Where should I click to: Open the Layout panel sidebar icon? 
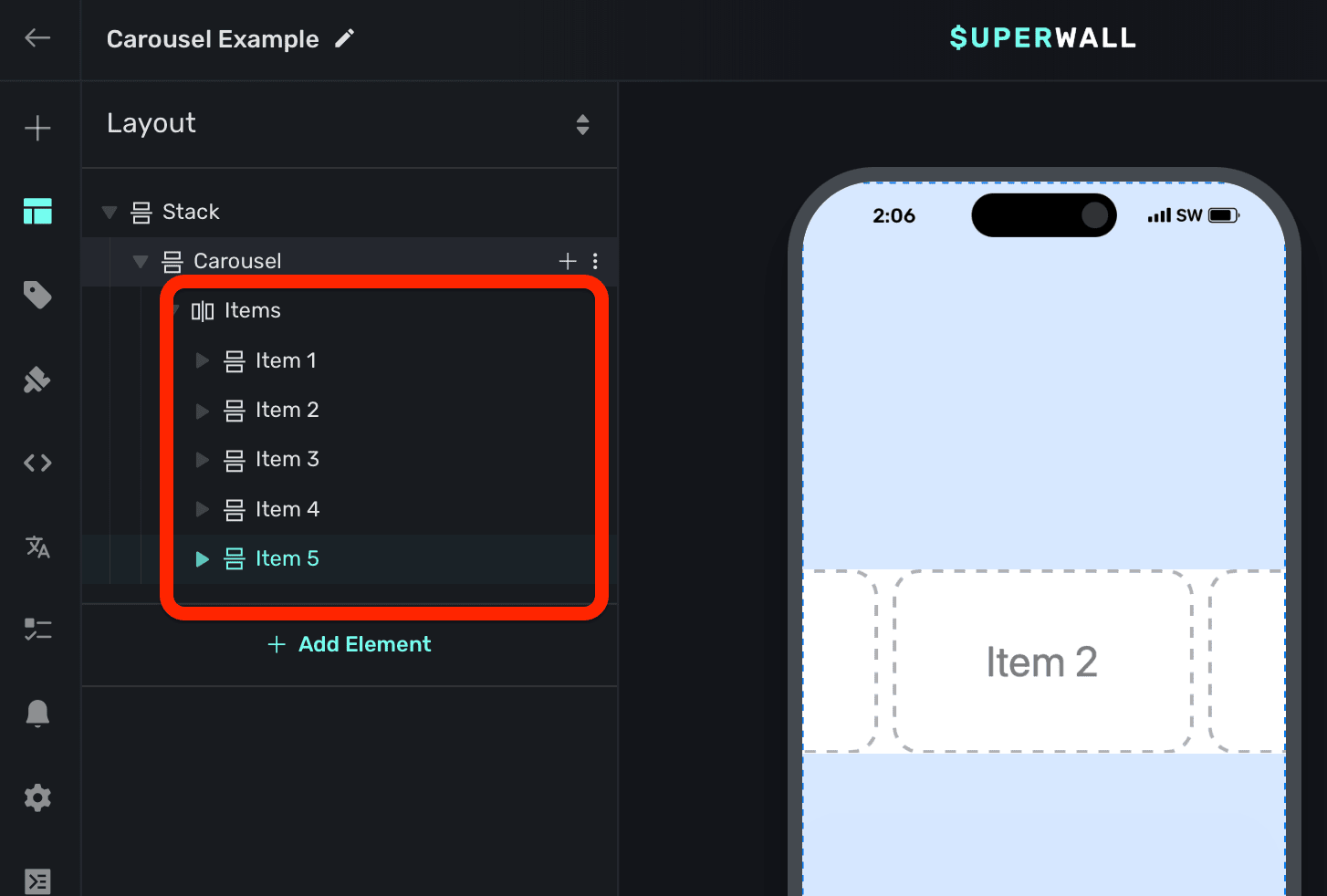coord(37,211)
